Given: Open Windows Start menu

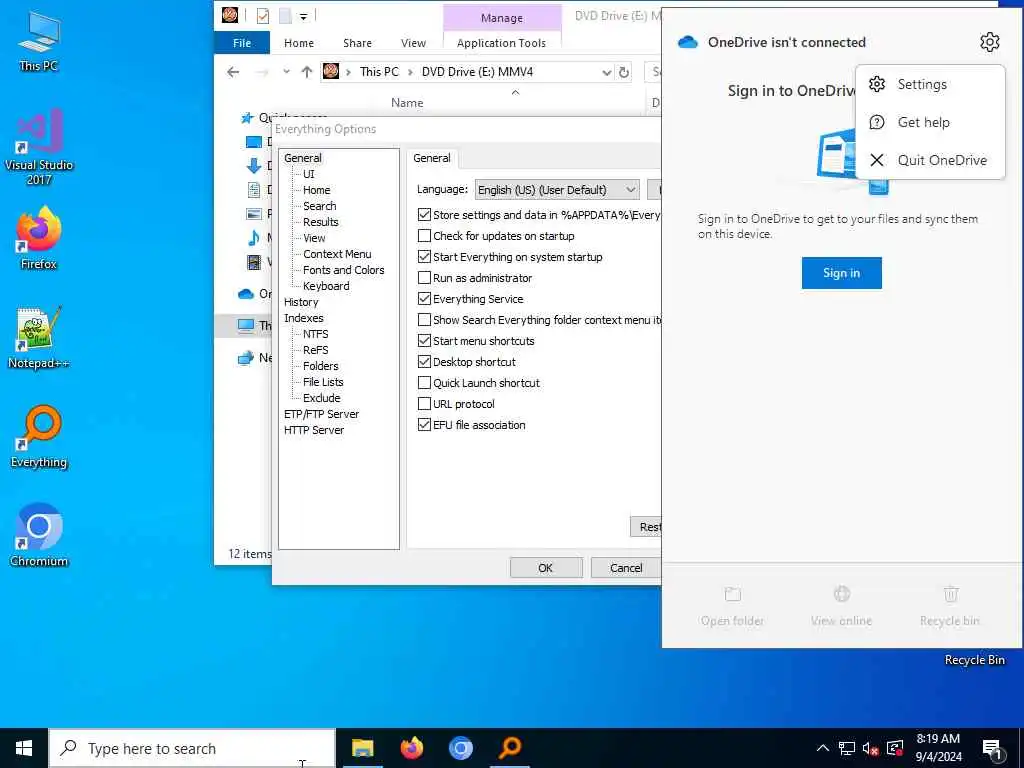Looking at the screenshot, I should [24, 748].
